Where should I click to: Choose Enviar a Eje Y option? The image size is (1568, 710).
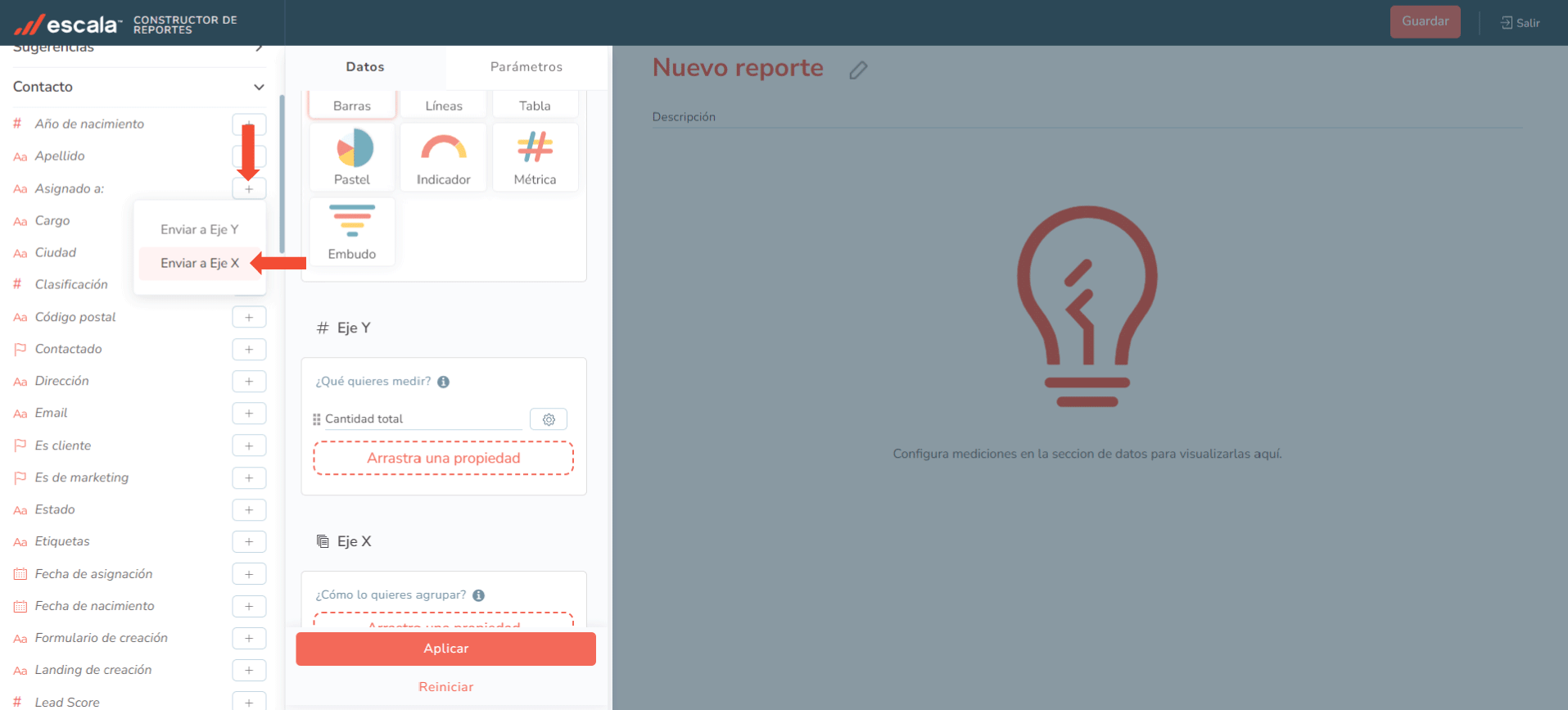pyautogui.click(x=200, y=229)
